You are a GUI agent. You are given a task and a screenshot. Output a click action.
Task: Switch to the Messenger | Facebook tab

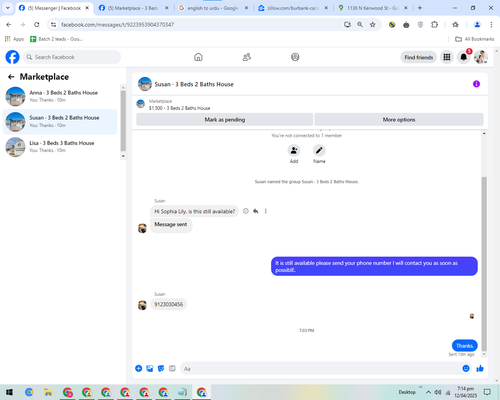click(x=54, y=8)
